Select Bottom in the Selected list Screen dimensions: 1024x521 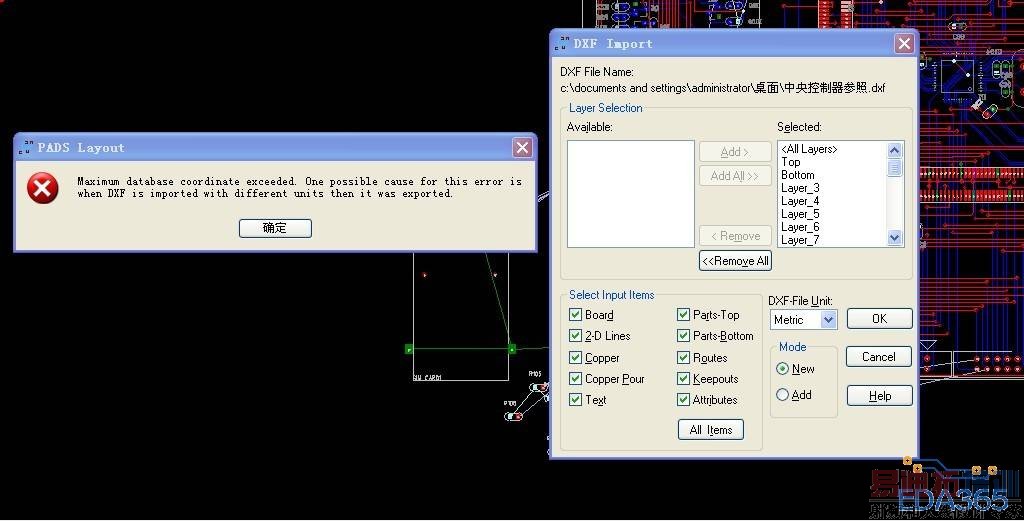[x=797, y=175]
